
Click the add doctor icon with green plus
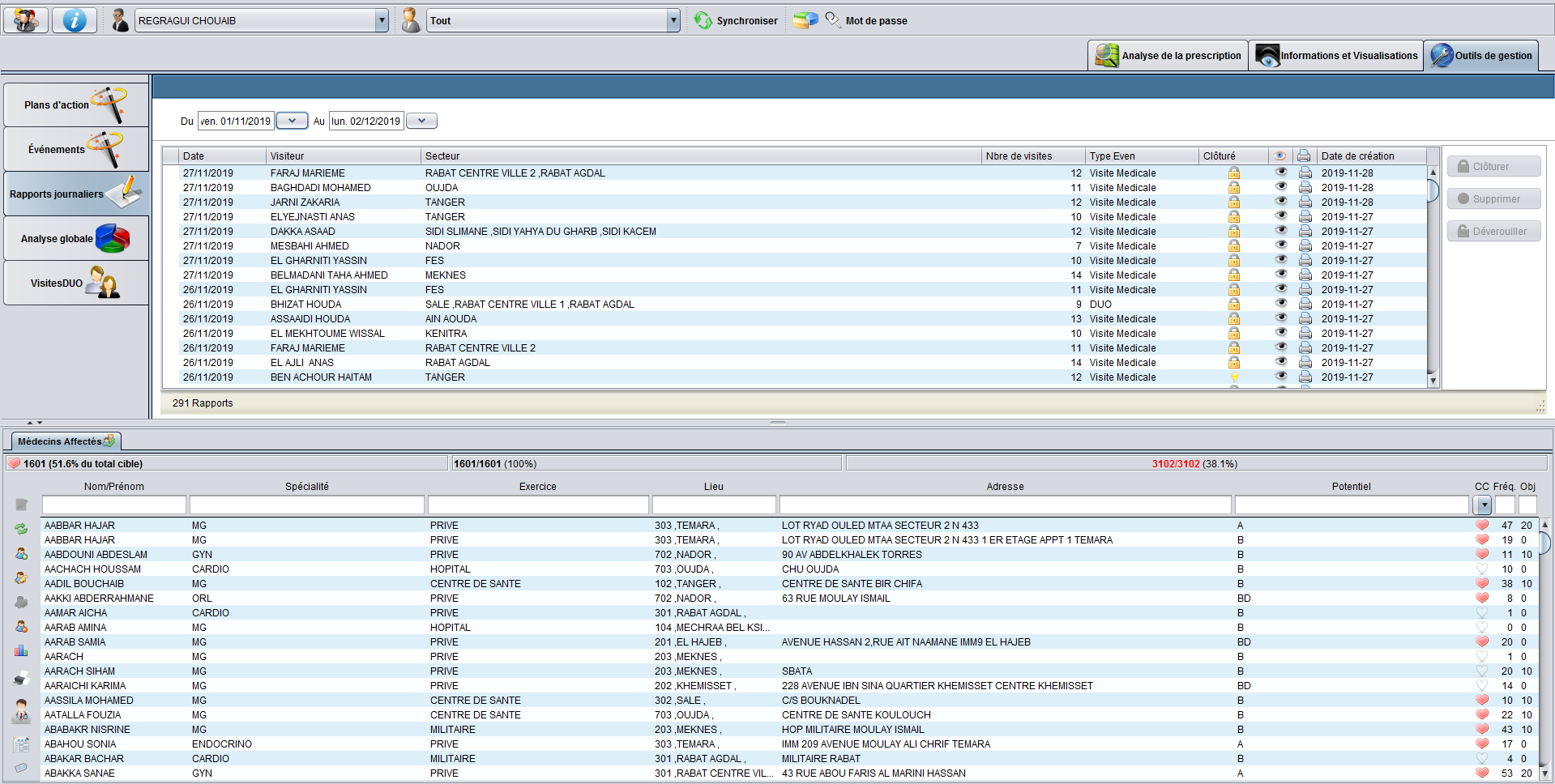pos(21,554)
